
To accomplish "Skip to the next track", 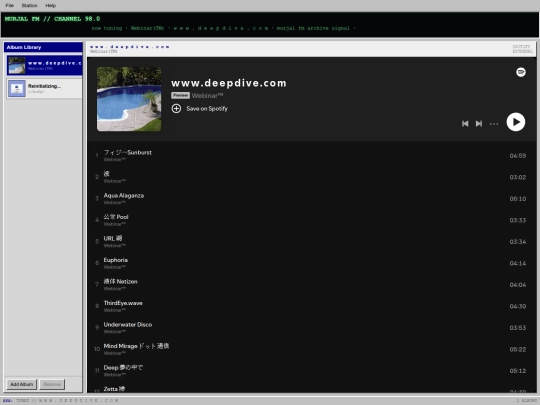I will 479,124.
